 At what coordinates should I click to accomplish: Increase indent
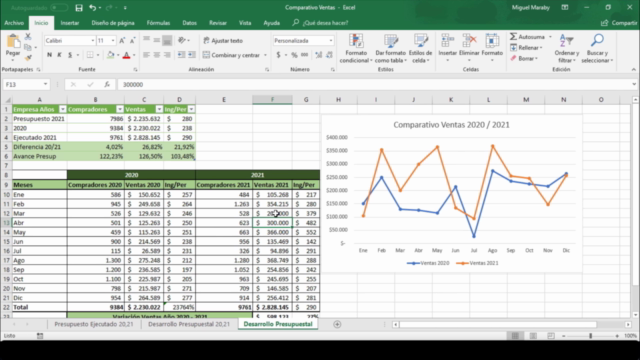[x=191, y=55]
